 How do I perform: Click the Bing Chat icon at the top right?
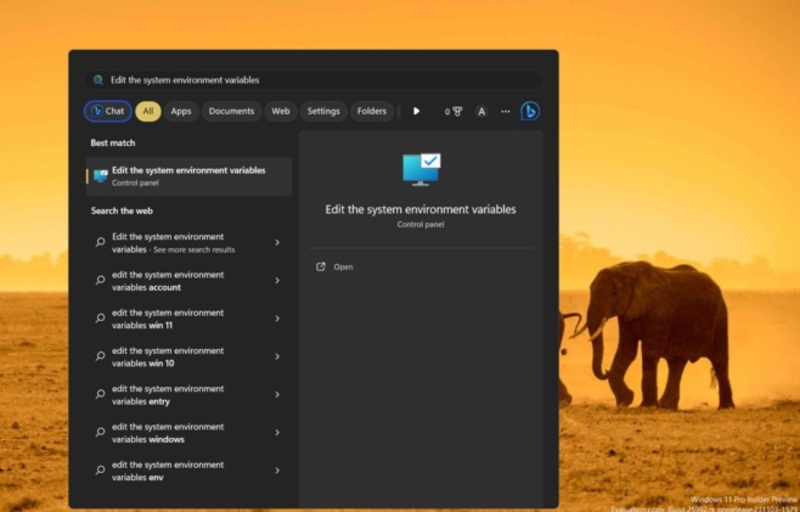(529, 111)
